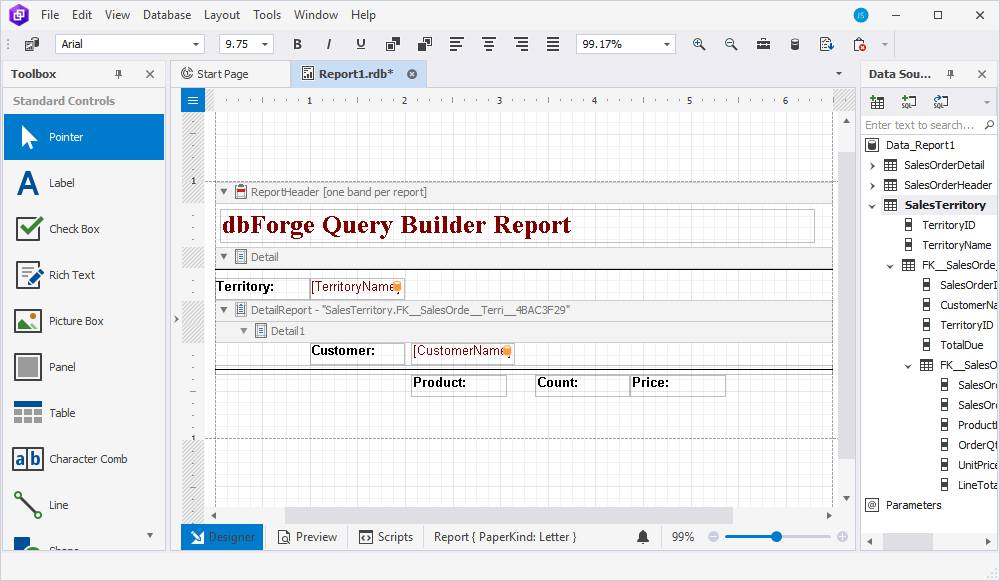Click the designer vertical scrollbar

click(846, 306)
